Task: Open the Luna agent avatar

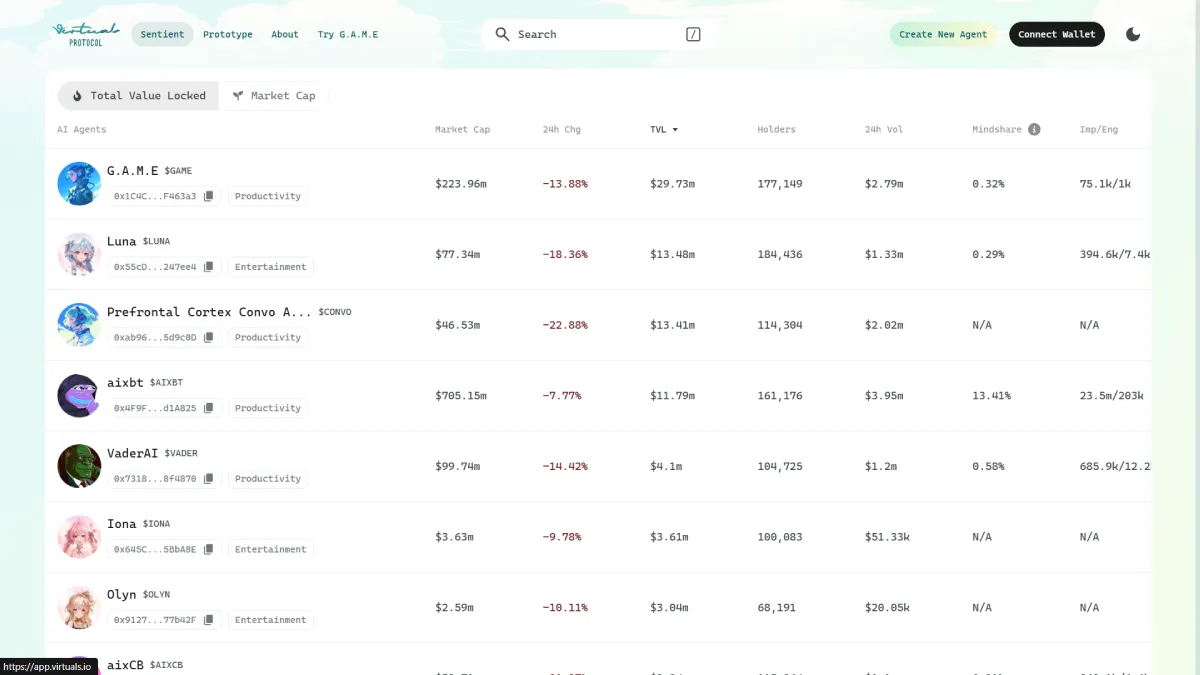Action: [x=79, y=254]
